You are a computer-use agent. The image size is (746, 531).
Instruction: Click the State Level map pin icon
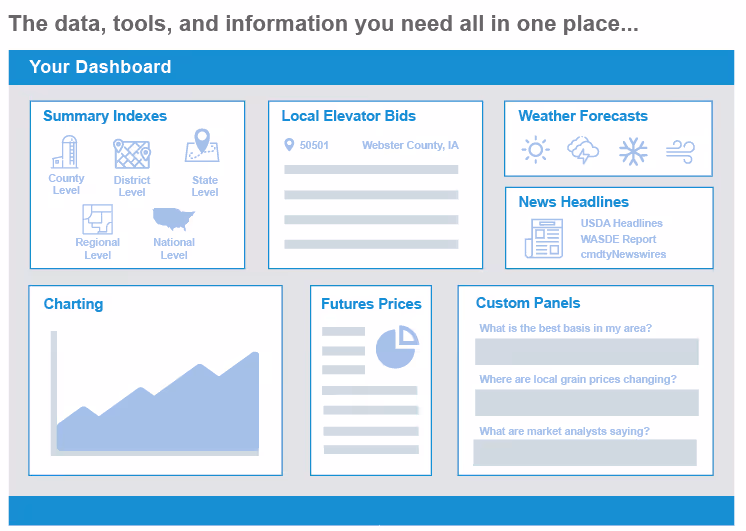coord(202,146)
